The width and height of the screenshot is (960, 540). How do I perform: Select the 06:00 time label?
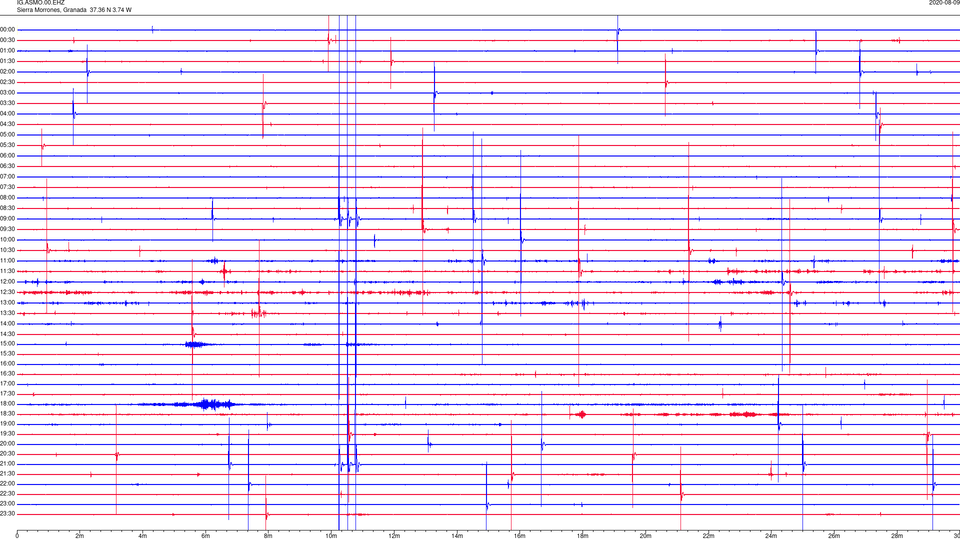pyautogui.click(x=8, y=156)
